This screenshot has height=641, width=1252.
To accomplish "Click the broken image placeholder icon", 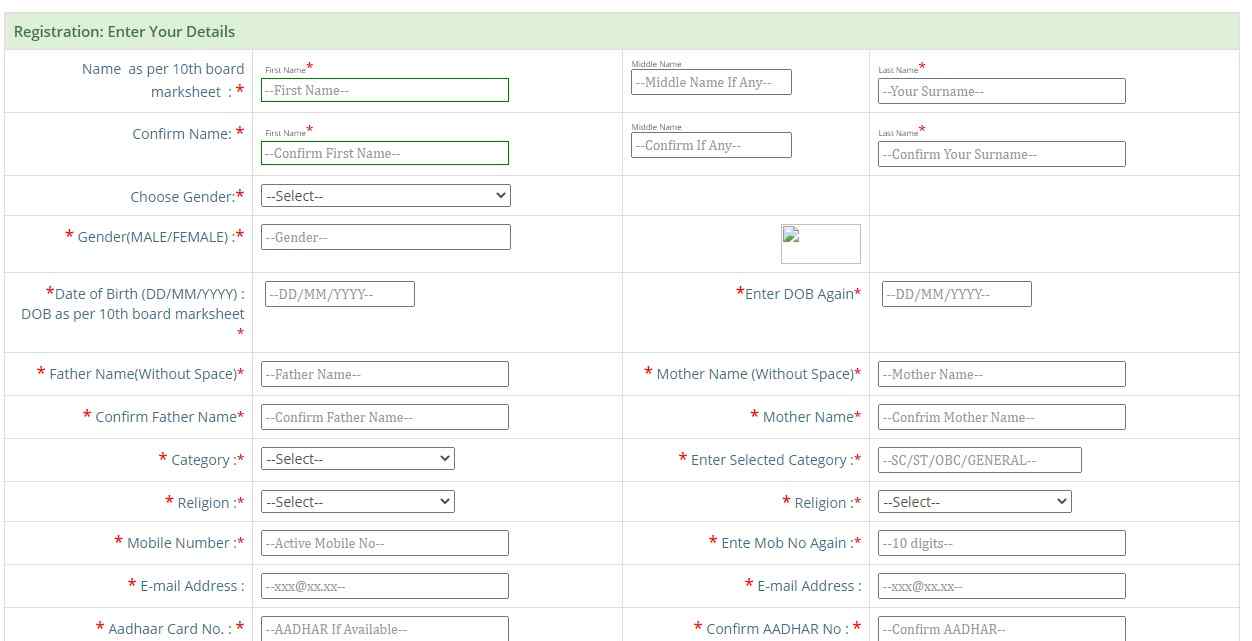I will coord(820,243).
